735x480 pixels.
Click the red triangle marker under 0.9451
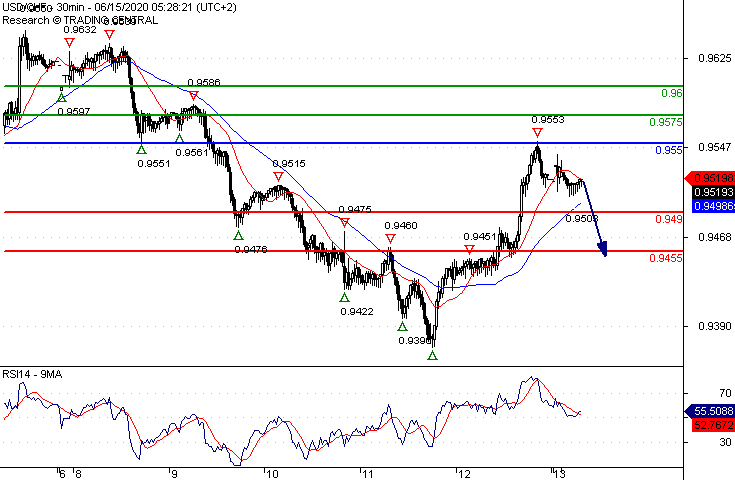coord(469,249)
